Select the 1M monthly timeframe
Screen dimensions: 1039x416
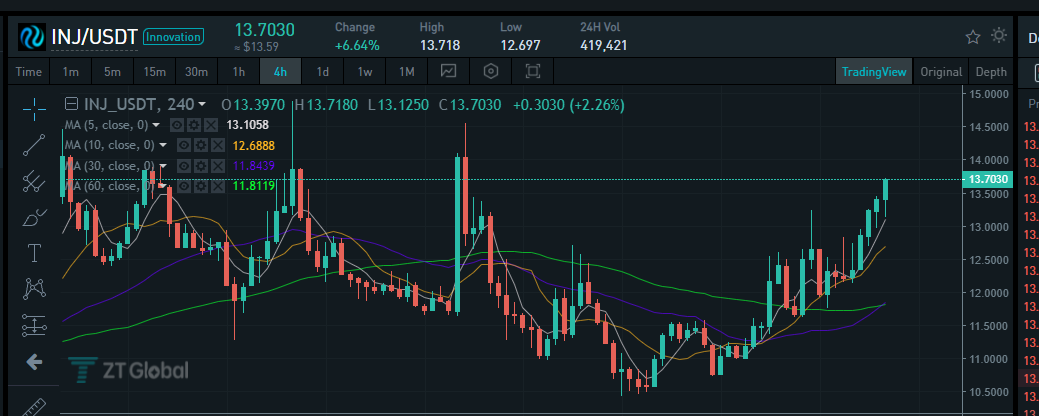406,72
